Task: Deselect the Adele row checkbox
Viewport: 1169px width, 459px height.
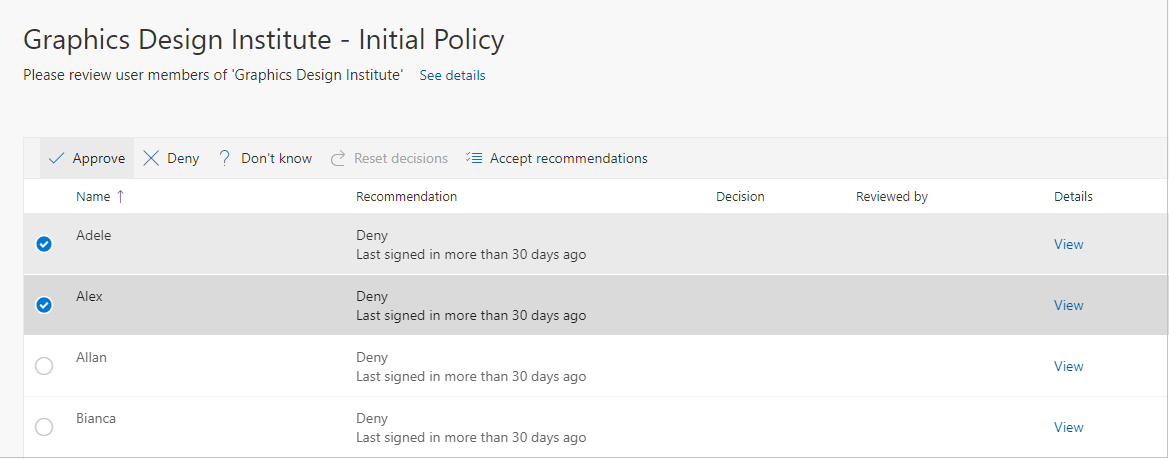Action: [x=44, y=244]
